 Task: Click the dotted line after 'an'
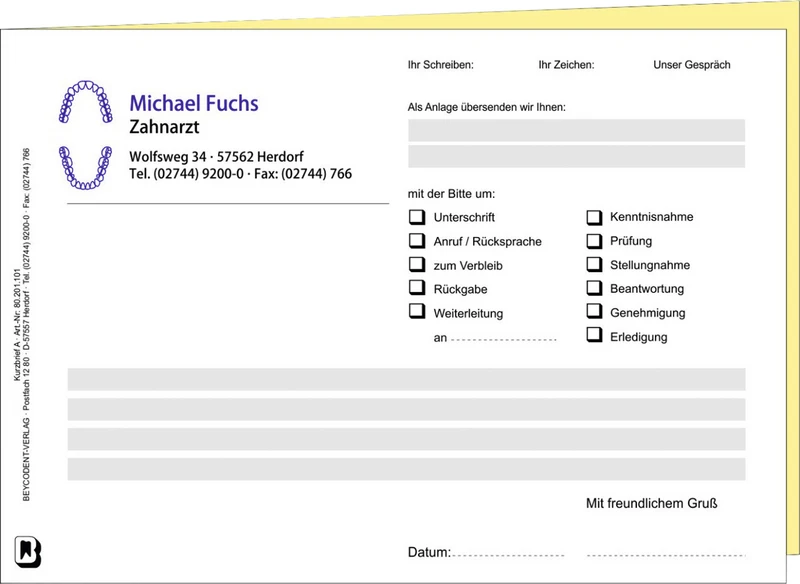click(x=503, y=340)
